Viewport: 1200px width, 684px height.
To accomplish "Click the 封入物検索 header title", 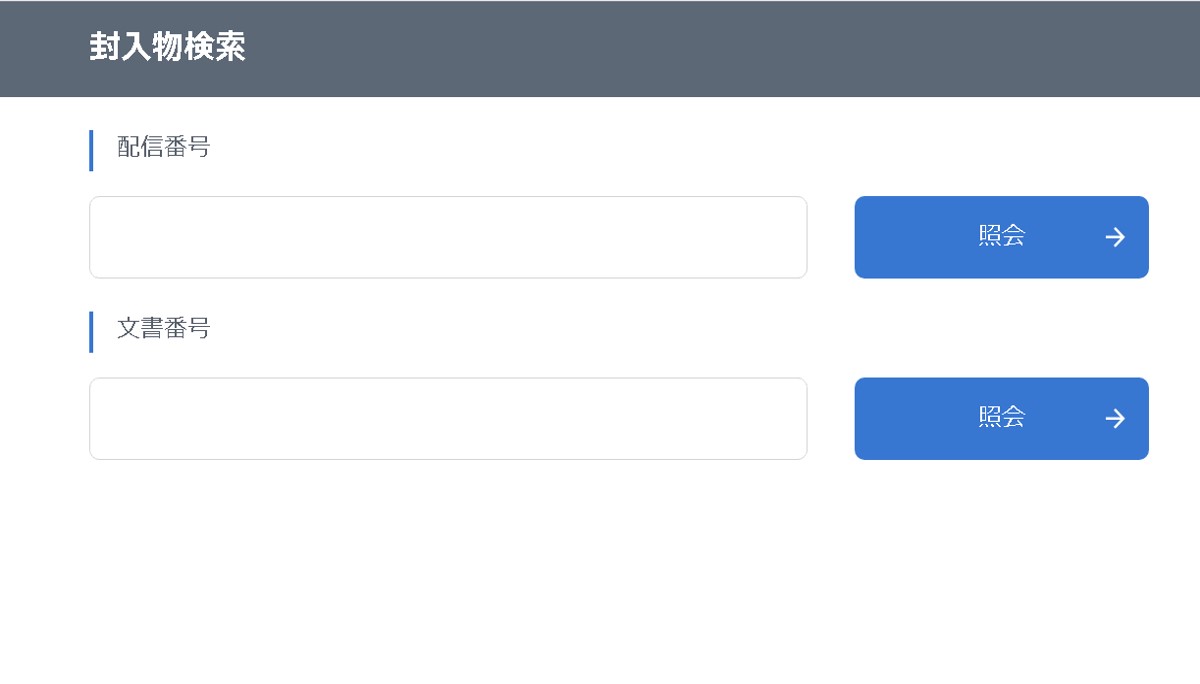I will [x=167, y=47].
